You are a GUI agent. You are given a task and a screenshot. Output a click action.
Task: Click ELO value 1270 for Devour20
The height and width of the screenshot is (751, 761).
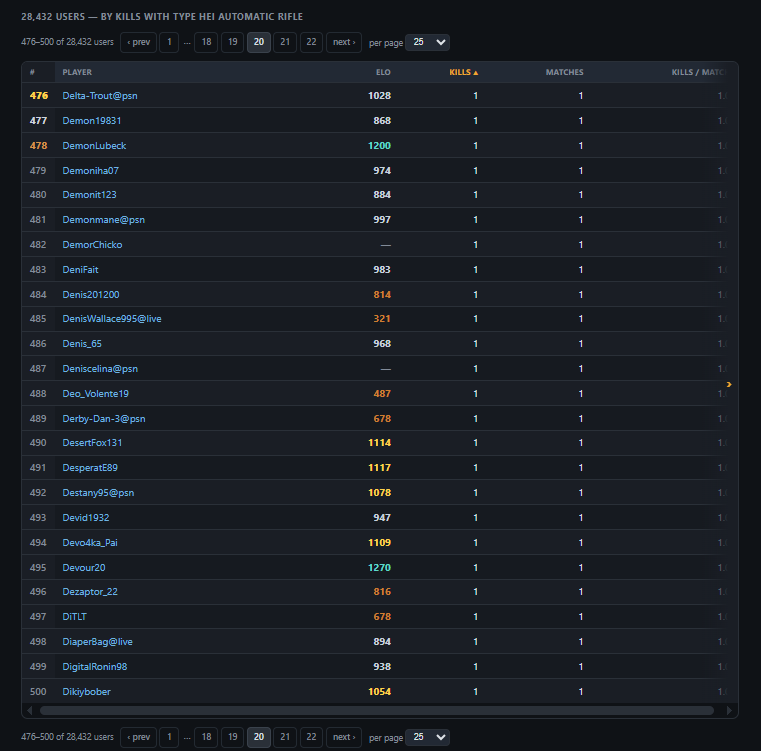(380, 567)
